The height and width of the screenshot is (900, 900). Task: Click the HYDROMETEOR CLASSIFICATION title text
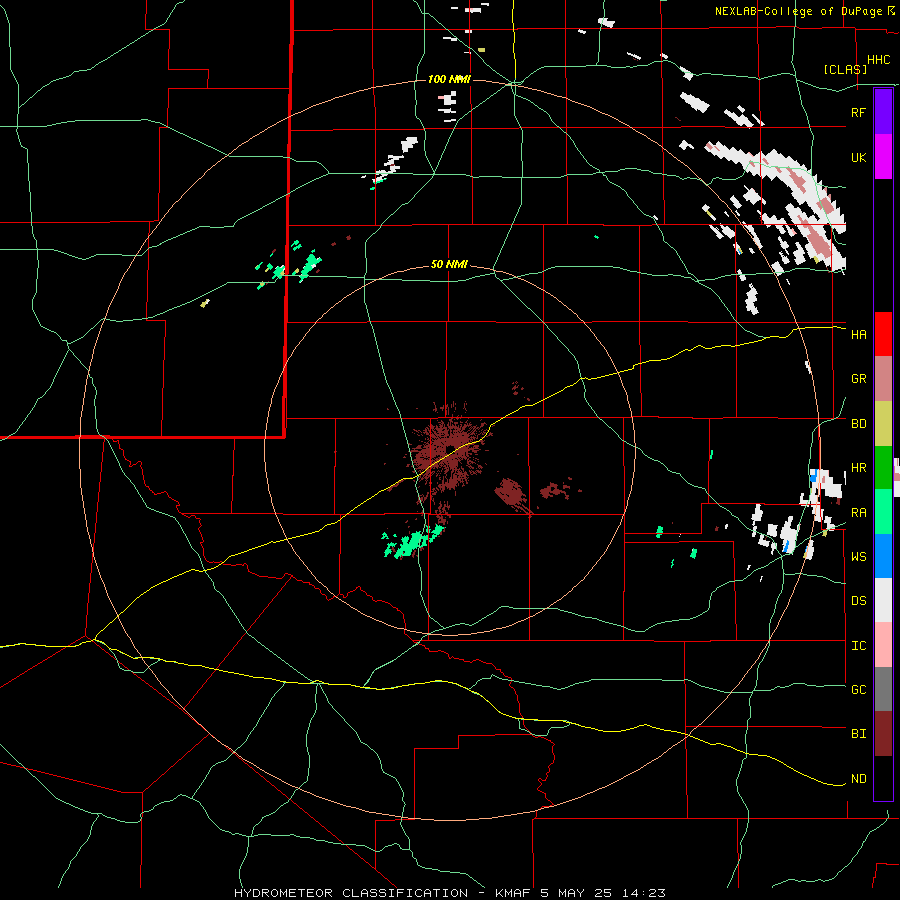point(351,893)
